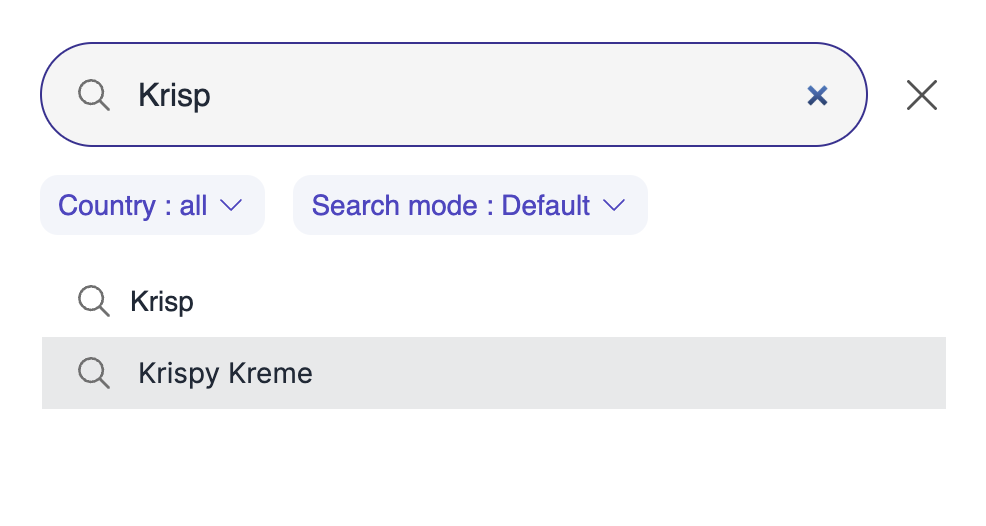Click the 'Default' value in search mode filter
The height and width of the screenshot is (526, 986).
coord(545,206)
